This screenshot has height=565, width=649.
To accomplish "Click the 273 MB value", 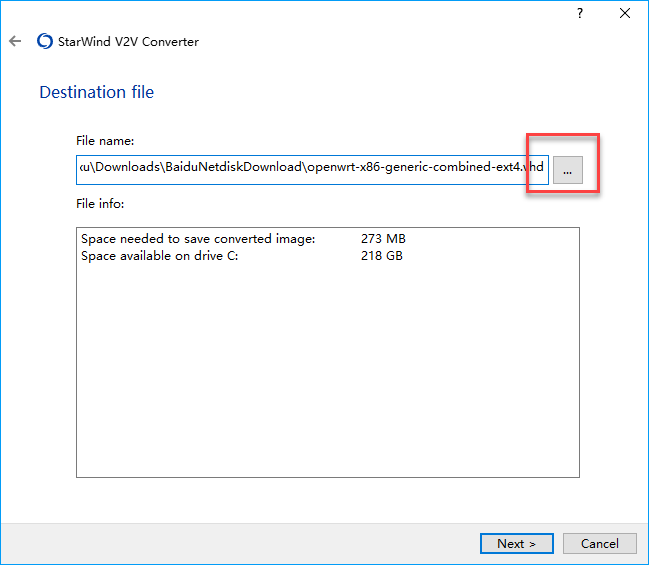I will tap(383, 239).
